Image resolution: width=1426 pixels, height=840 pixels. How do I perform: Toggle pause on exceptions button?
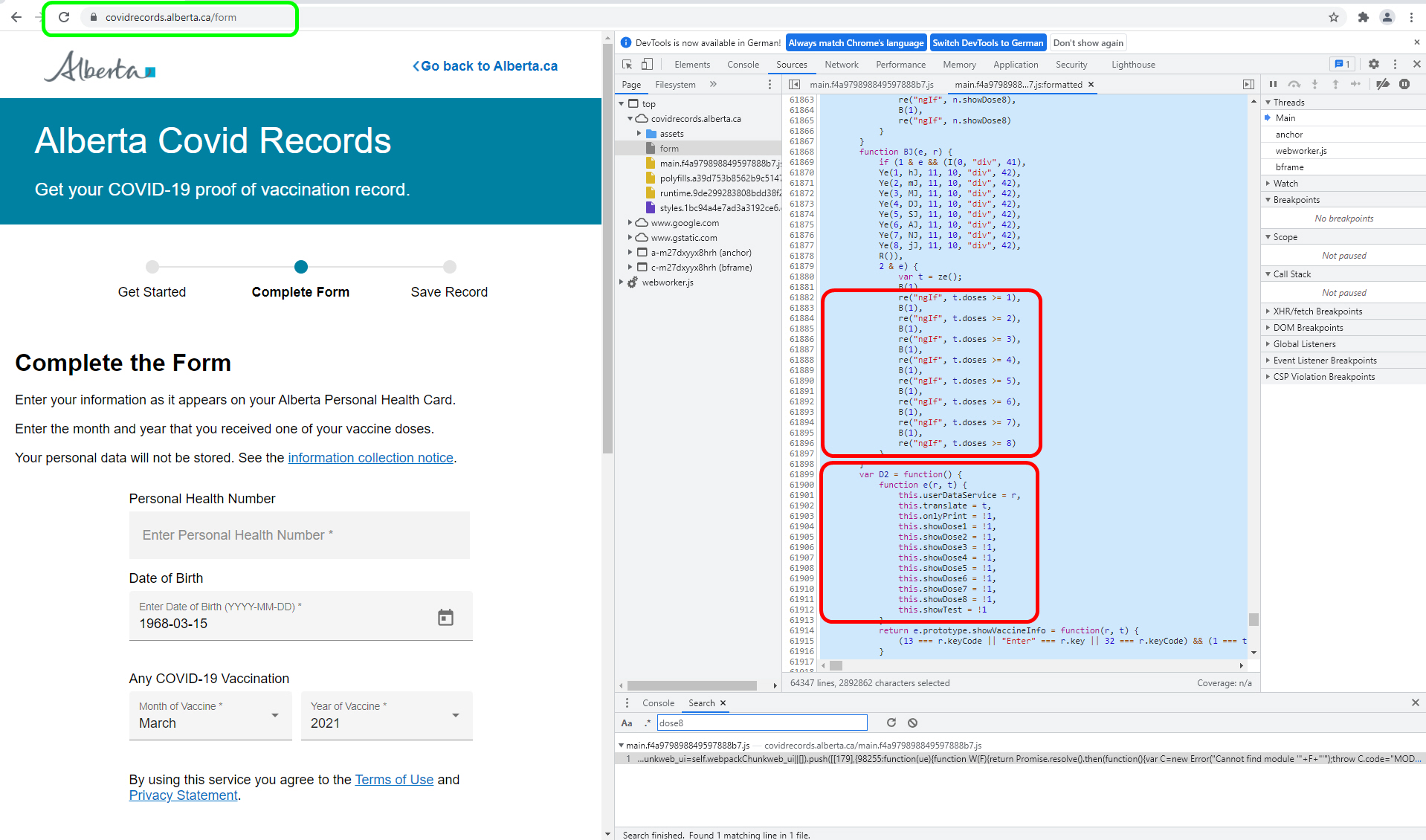[1404, 85]
